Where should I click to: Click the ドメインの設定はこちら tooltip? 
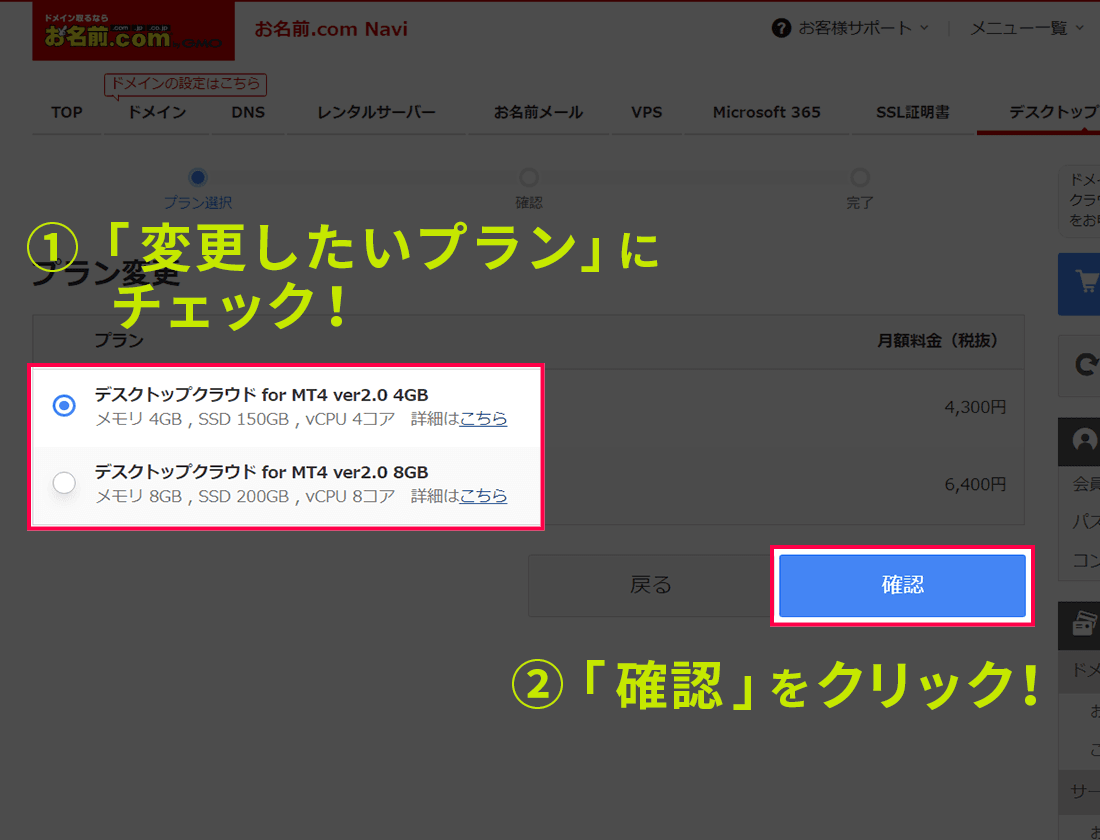point(185,84)
